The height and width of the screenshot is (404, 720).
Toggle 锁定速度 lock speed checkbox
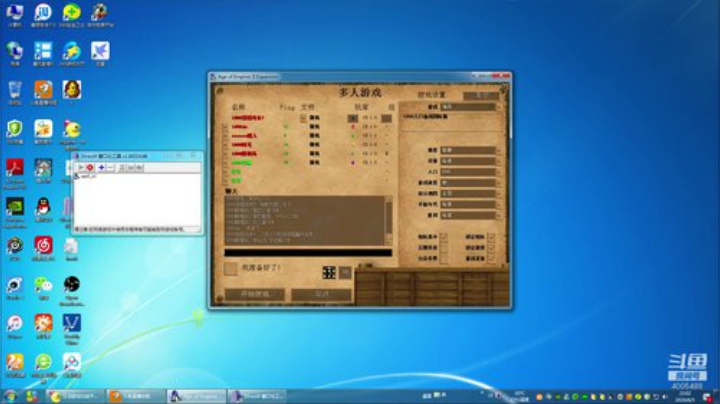point(491,248)
